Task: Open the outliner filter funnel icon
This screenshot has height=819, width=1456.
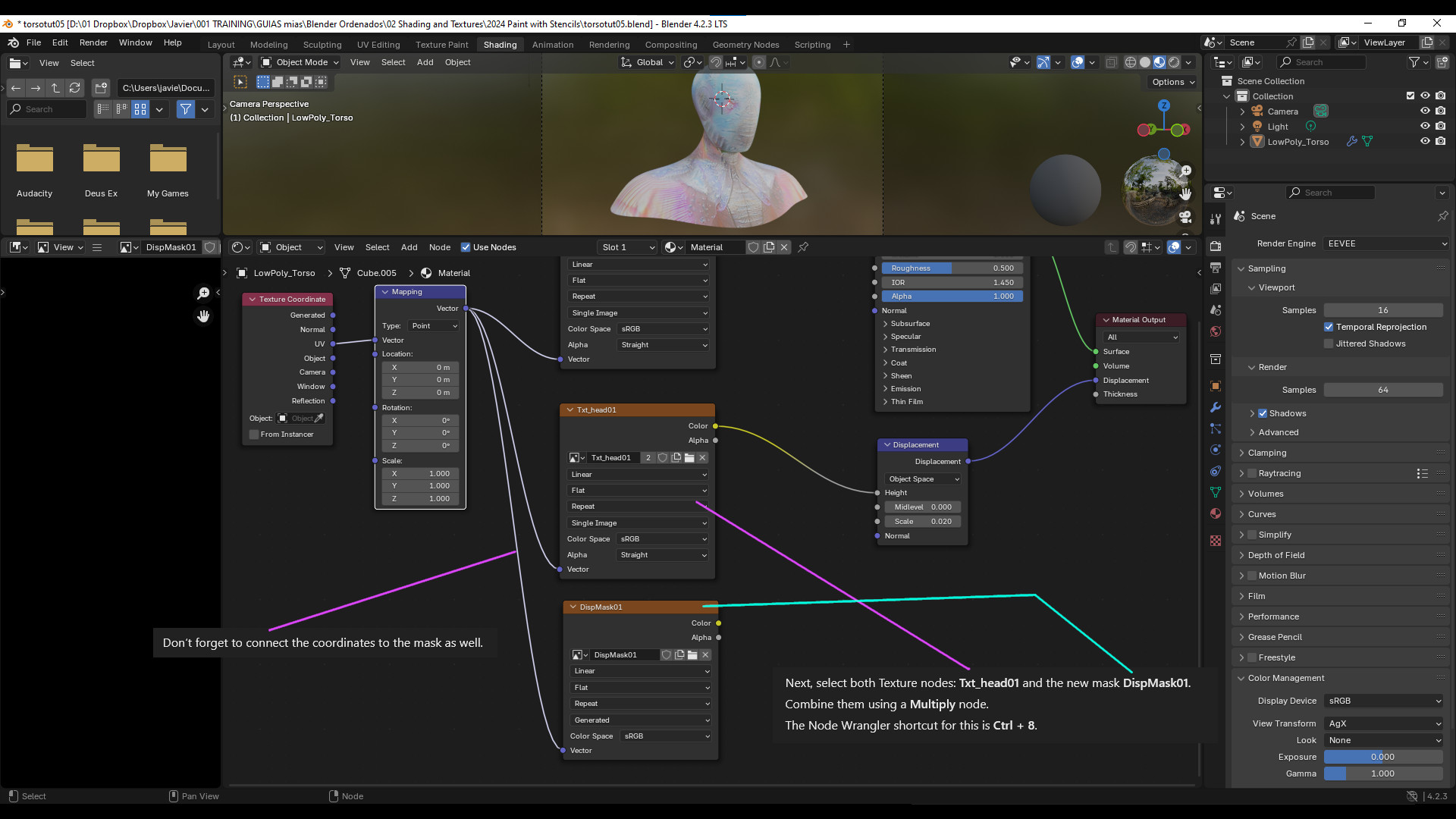Action: [1414, 62]
